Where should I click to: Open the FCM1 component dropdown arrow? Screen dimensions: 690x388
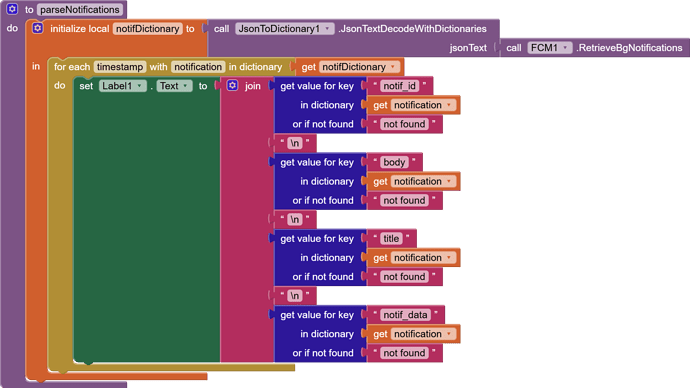565,48
